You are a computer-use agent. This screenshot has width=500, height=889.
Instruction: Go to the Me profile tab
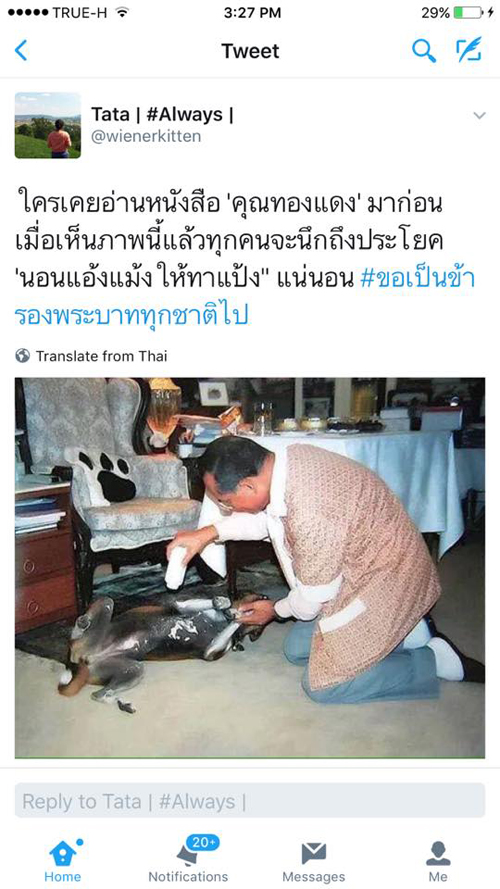click(438, 860)
